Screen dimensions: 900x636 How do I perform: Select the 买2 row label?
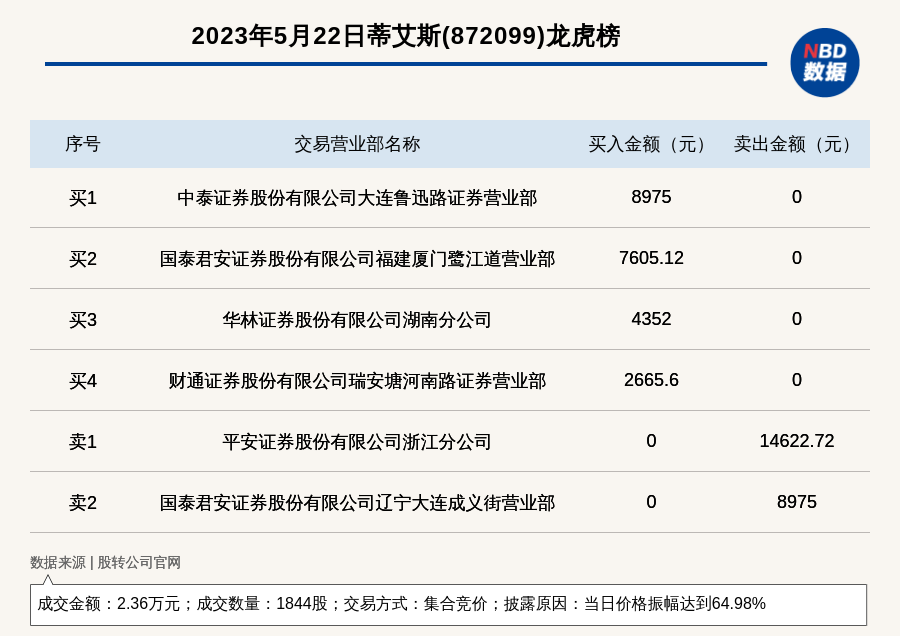point(83,259)
